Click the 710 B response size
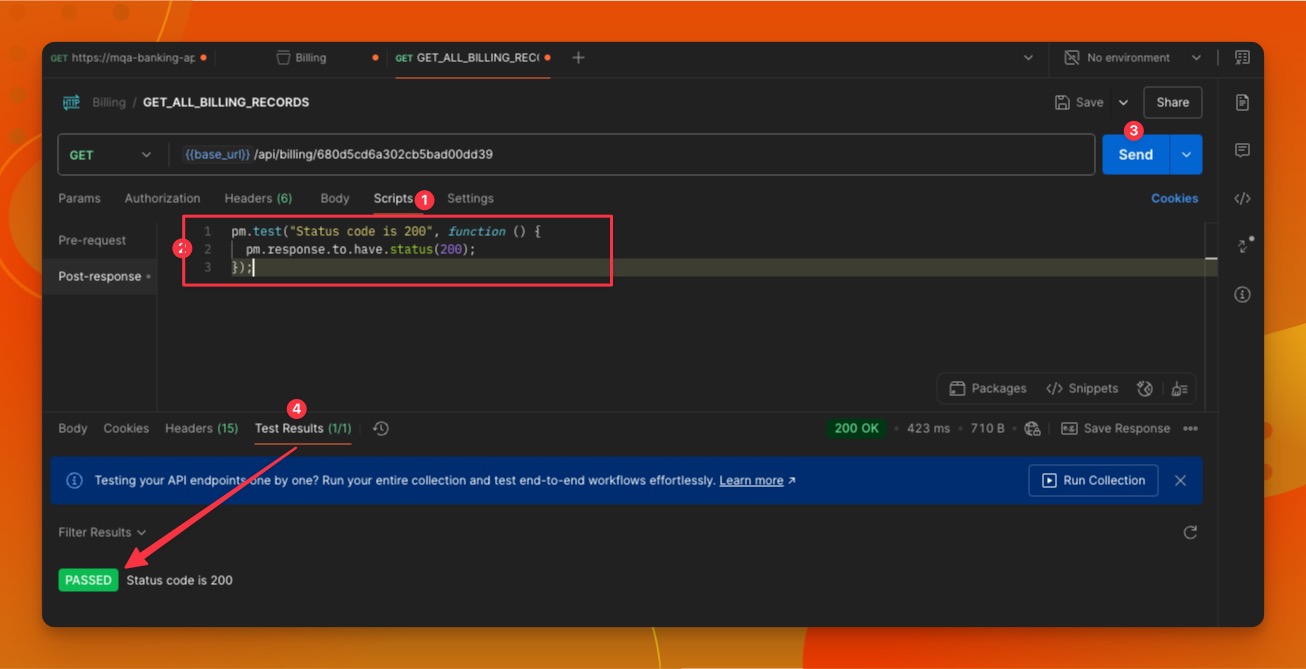 pyautogui.click(x=987, y=428)
